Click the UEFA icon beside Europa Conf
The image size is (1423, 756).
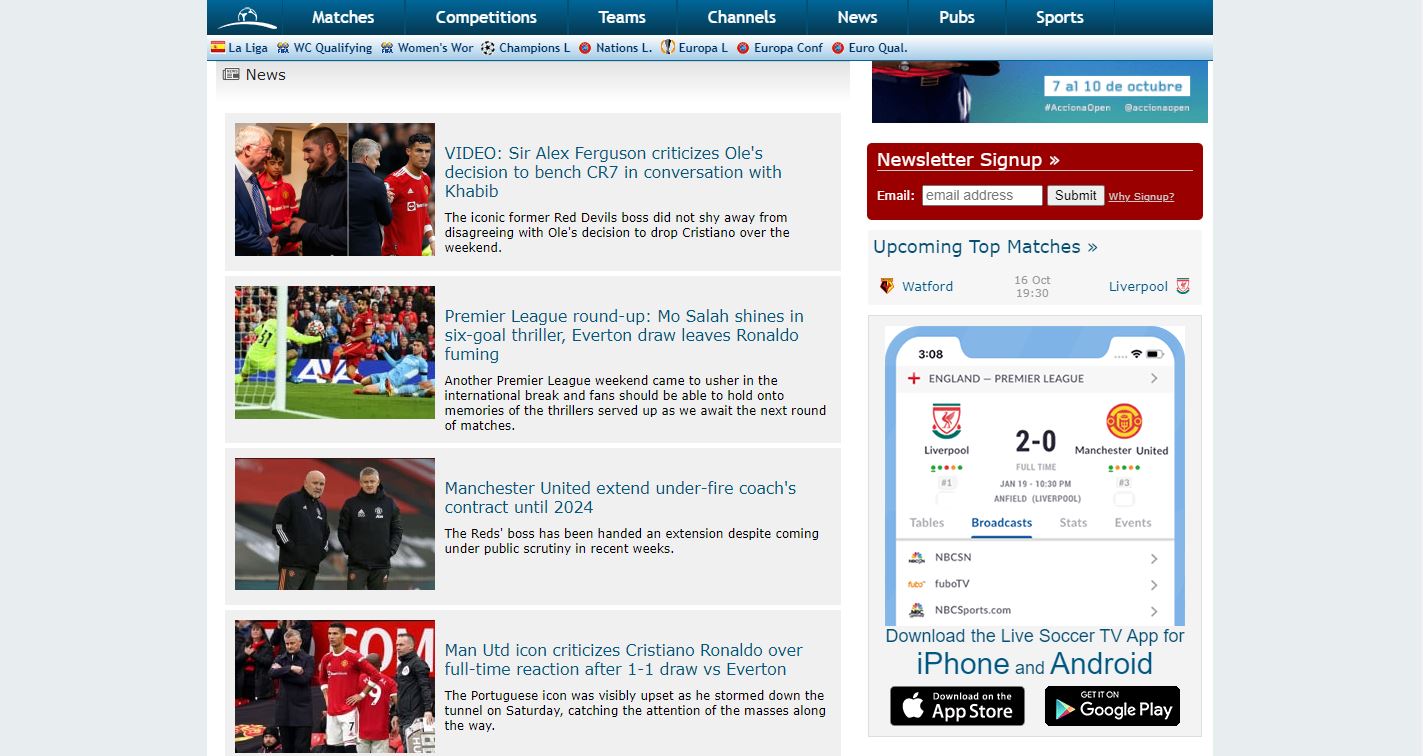pos(743,48)
